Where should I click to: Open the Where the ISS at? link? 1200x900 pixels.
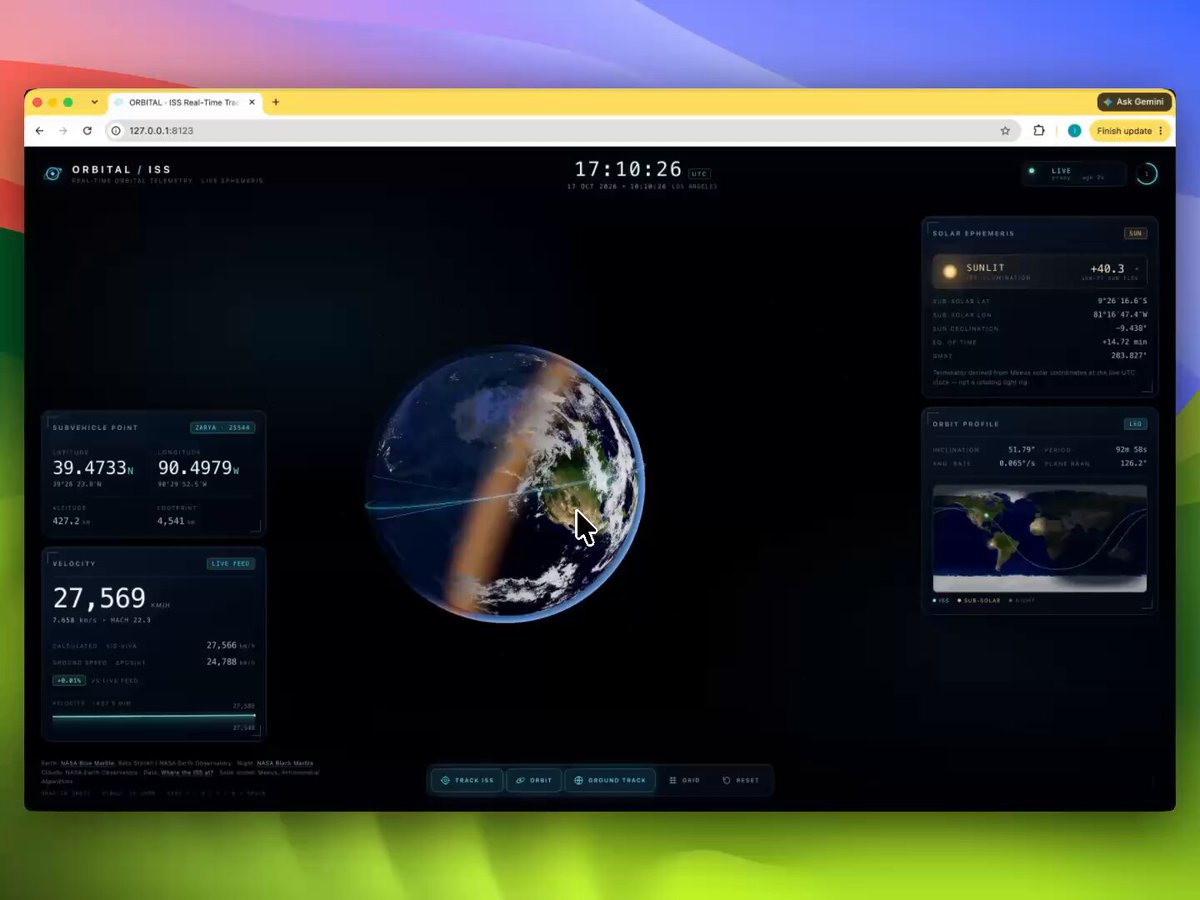[x=187, y=772]
